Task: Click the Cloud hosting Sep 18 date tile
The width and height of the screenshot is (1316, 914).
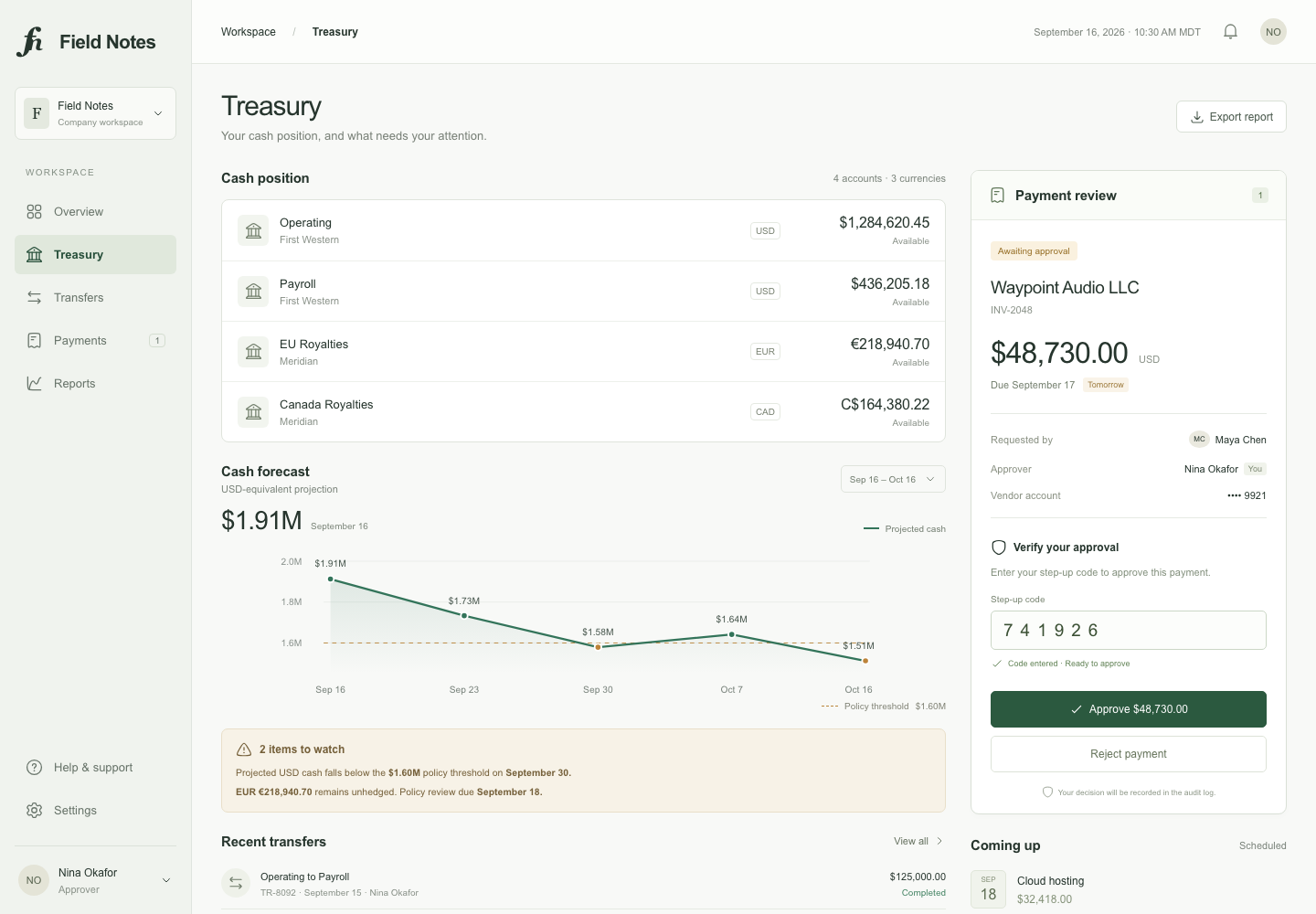Action: coord(988,889)
